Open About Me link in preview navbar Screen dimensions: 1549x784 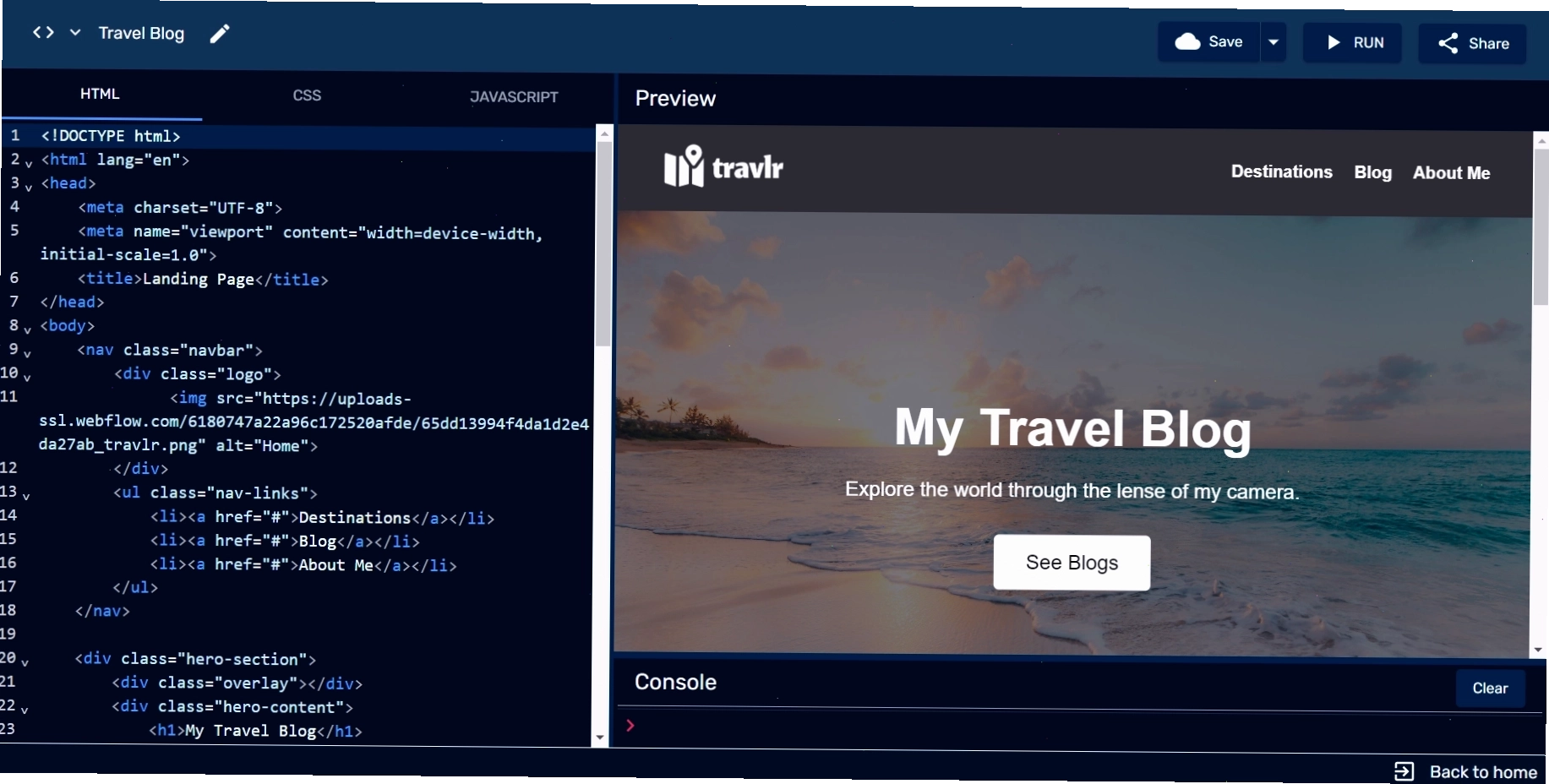point(1451,173)
